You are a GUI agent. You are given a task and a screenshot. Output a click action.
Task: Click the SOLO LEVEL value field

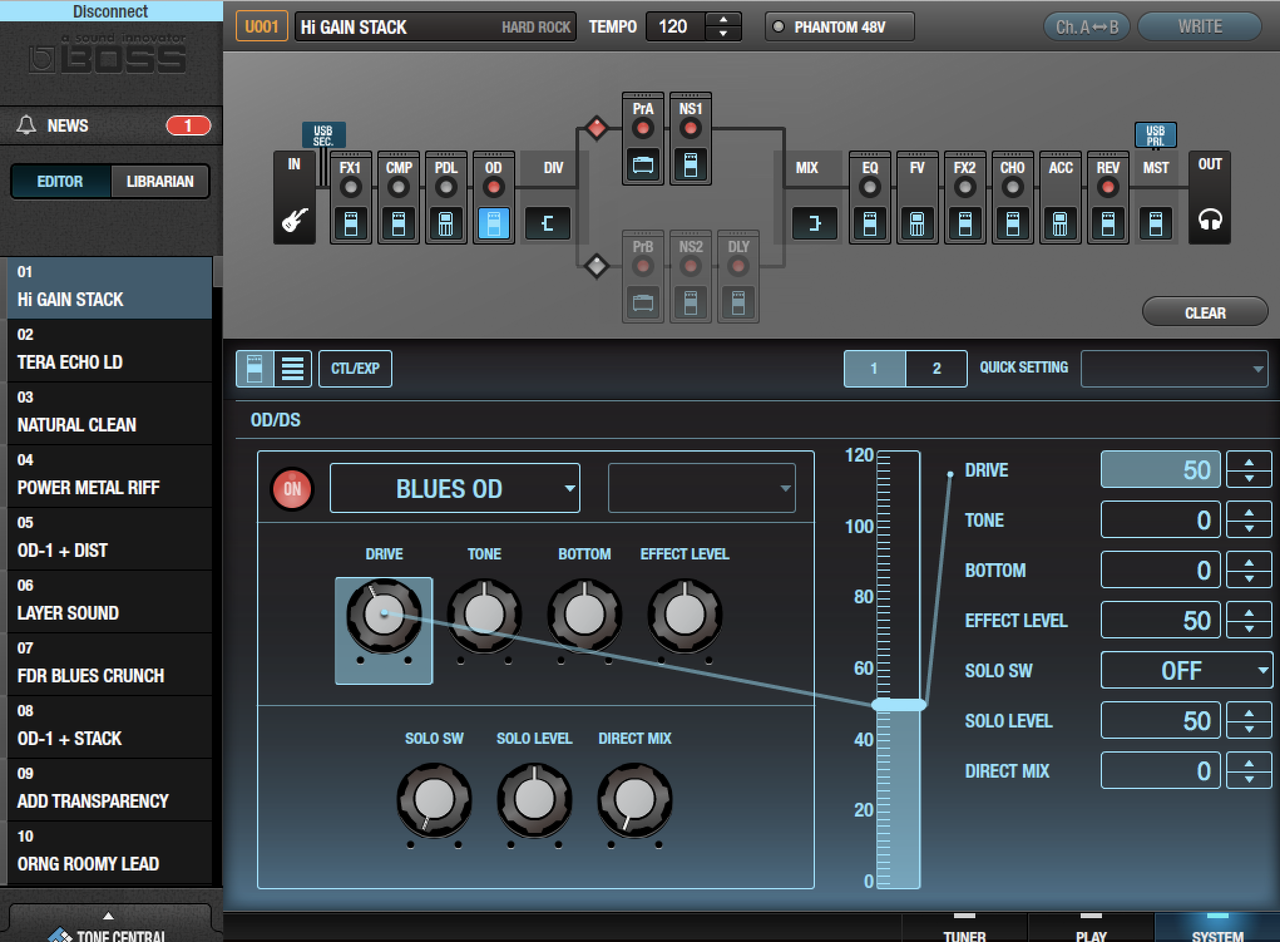coord(1160,720)
